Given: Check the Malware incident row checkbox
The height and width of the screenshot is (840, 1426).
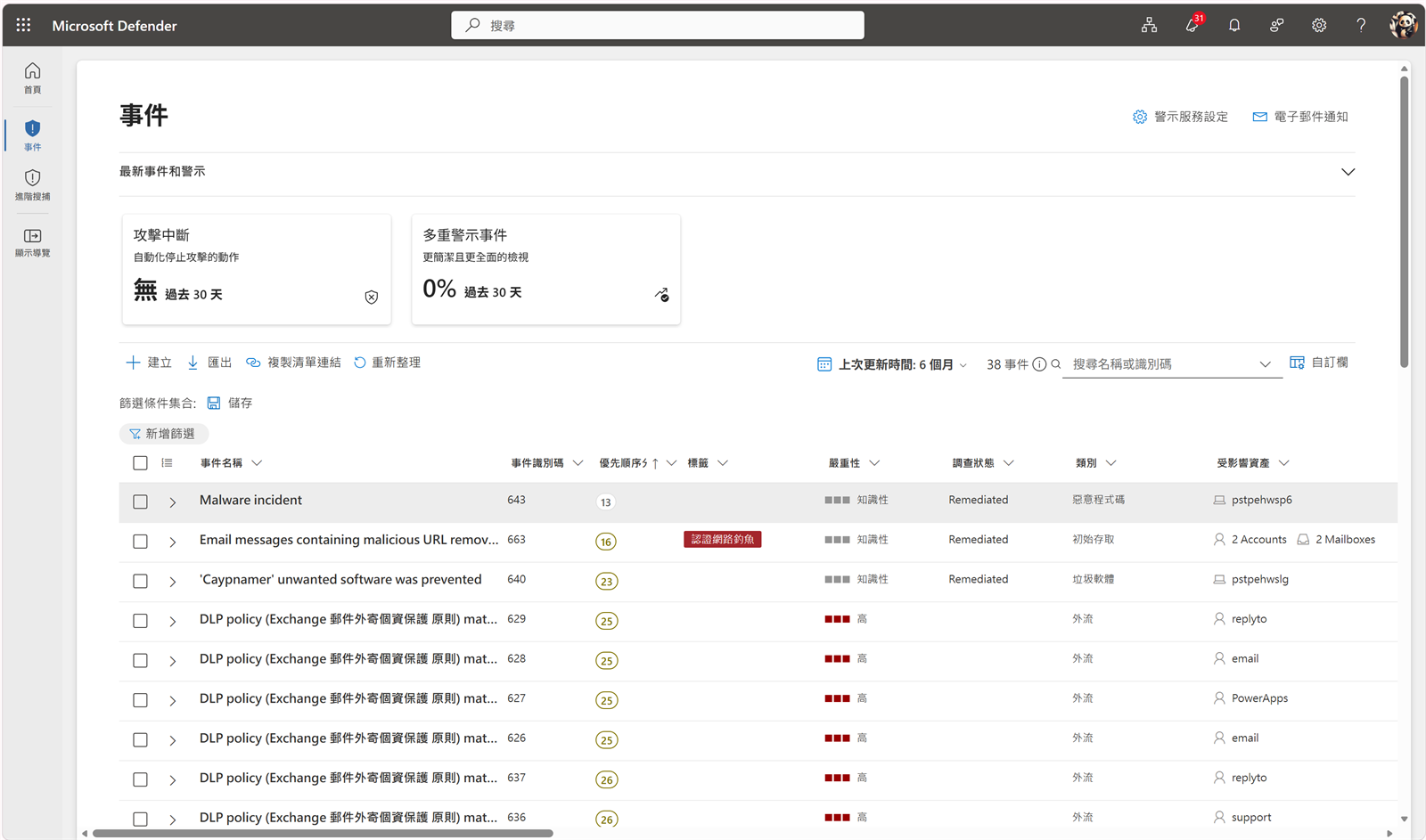Looking at the screenshot, I should [140, 502].
